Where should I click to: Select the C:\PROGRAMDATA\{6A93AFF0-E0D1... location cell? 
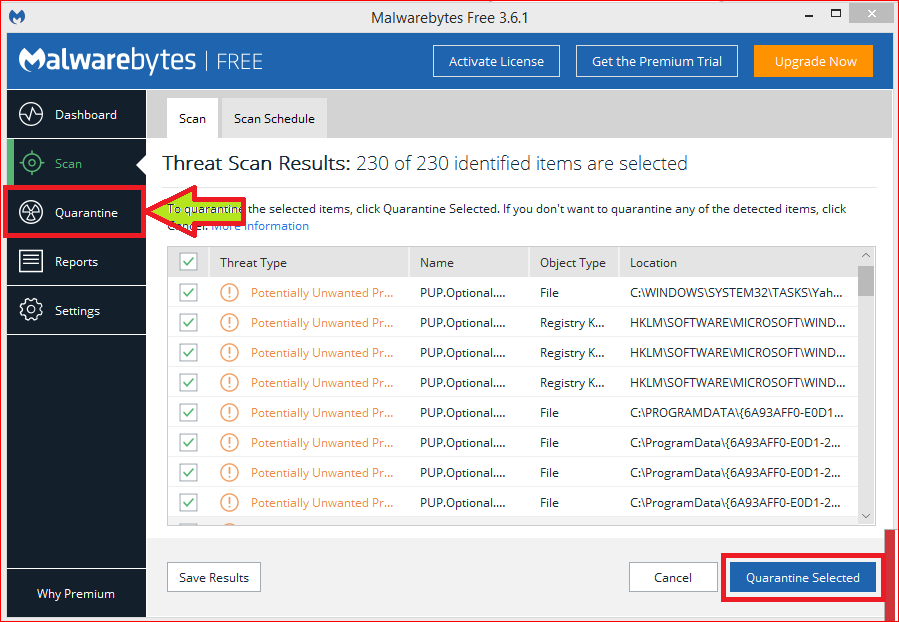click(736, 412)
